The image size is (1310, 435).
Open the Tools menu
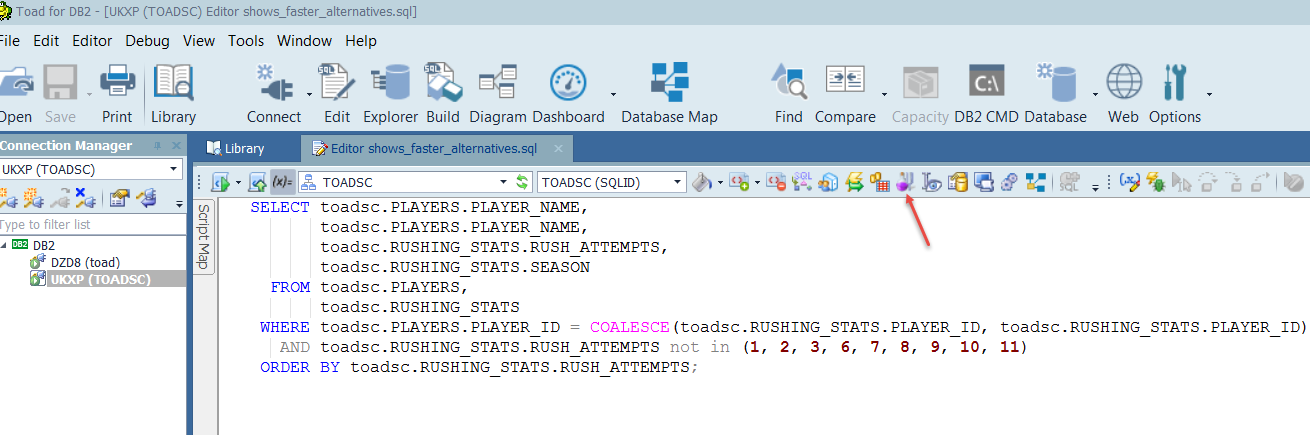click(x=246, y=41)
